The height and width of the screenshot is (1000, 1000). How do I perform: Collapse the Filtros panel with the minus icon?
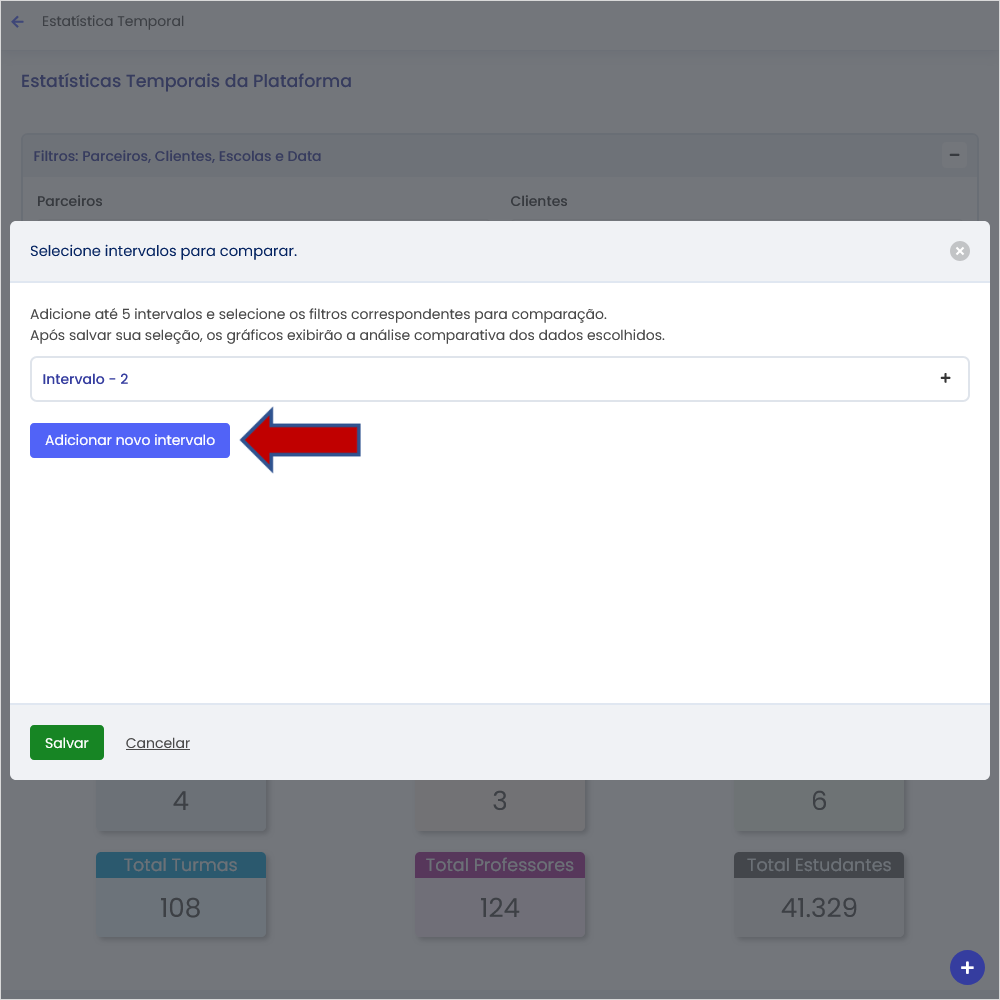[954, 156]
